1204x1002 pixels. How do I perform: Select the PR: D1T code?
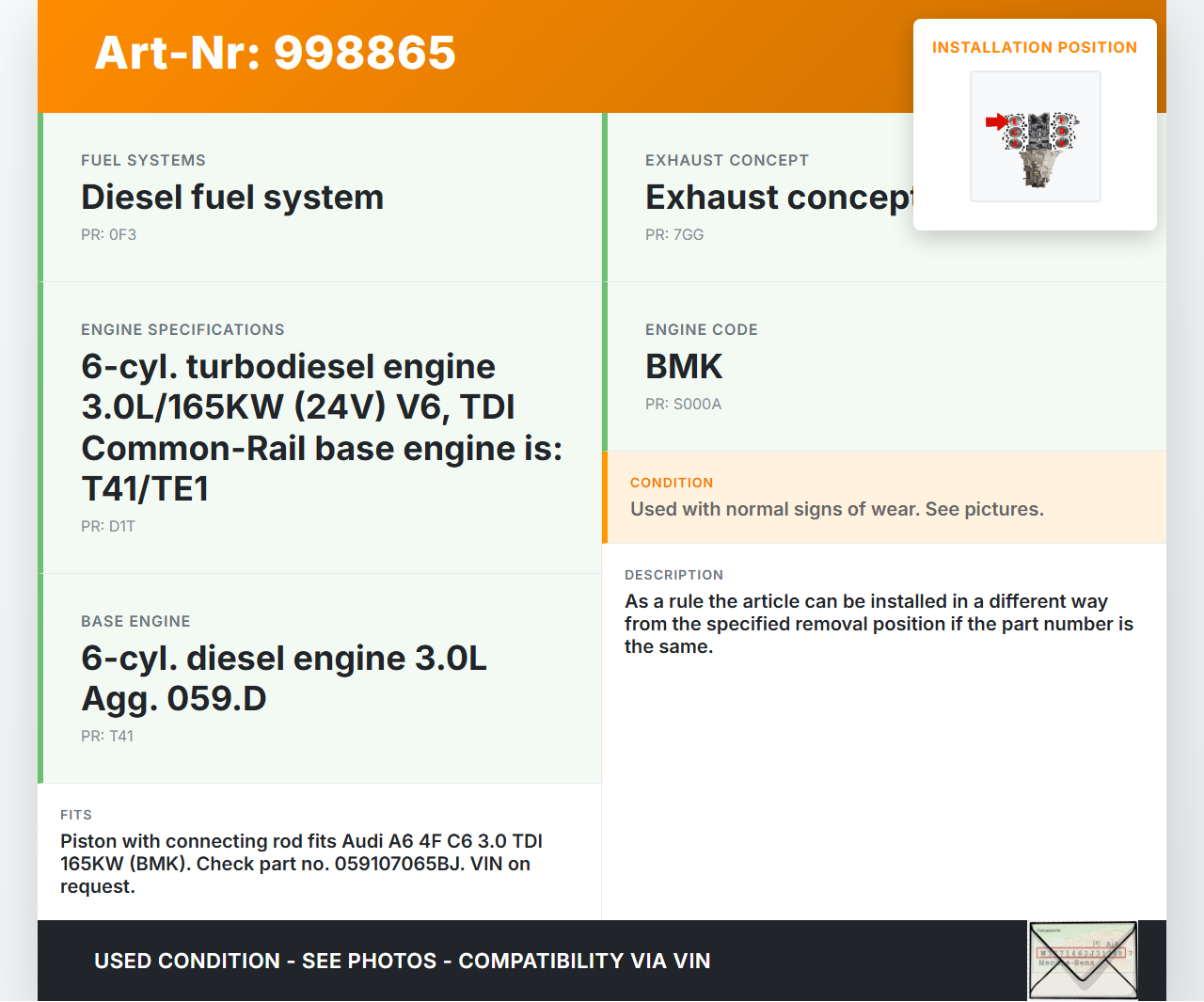click(107, 527)
